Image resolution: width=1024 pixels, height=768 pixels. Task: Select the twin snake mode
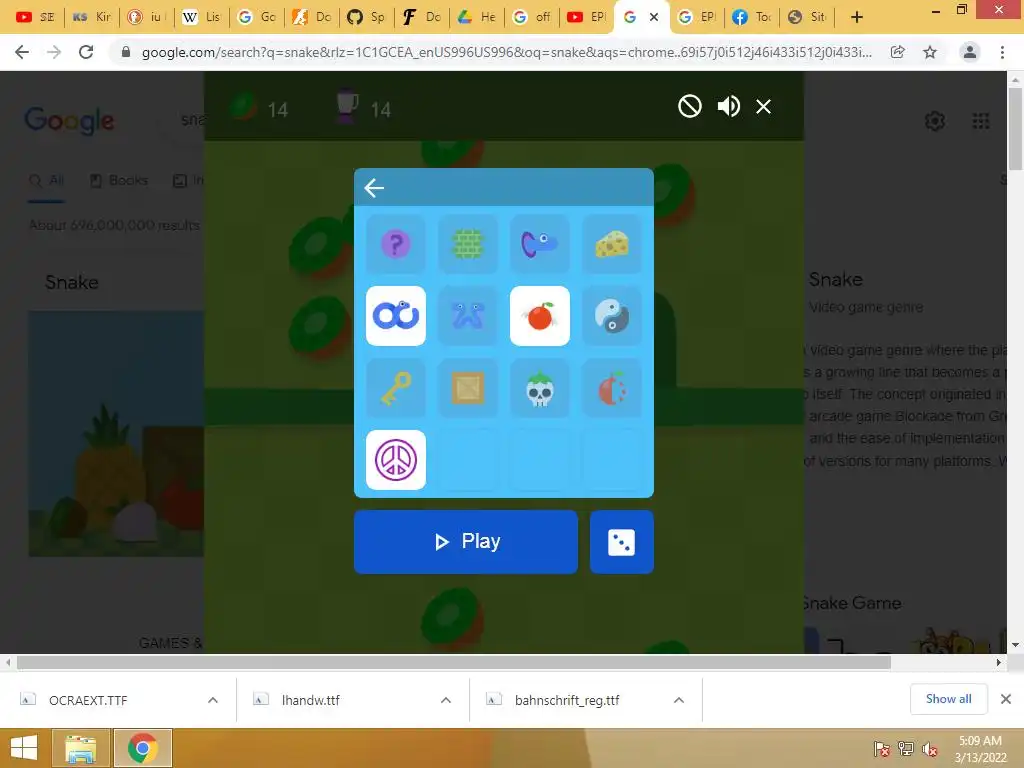click(x=468, y=316)
